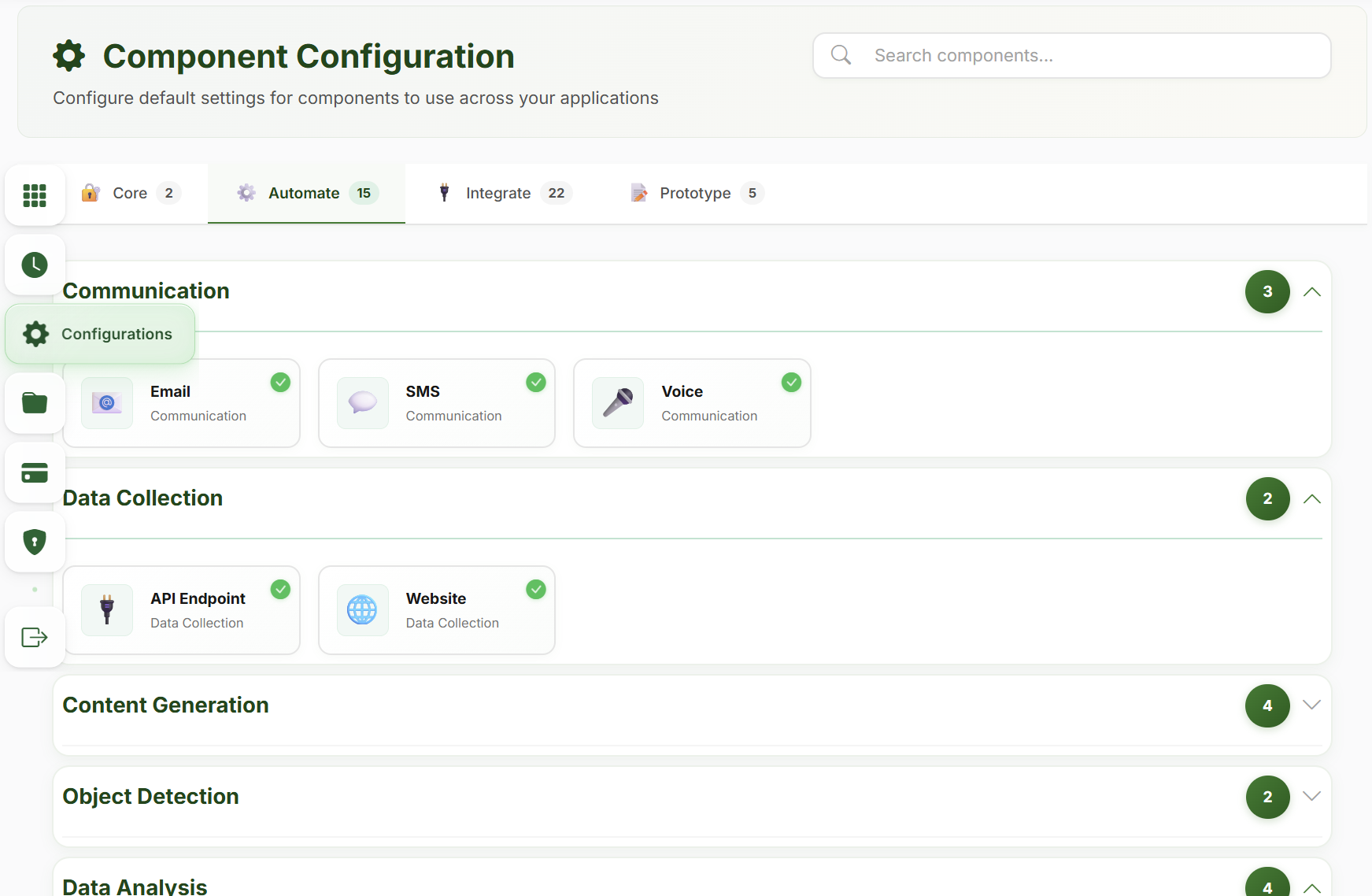Open the Website data collection card
This screenshot has width=1372, height=896.
[437, 610]
